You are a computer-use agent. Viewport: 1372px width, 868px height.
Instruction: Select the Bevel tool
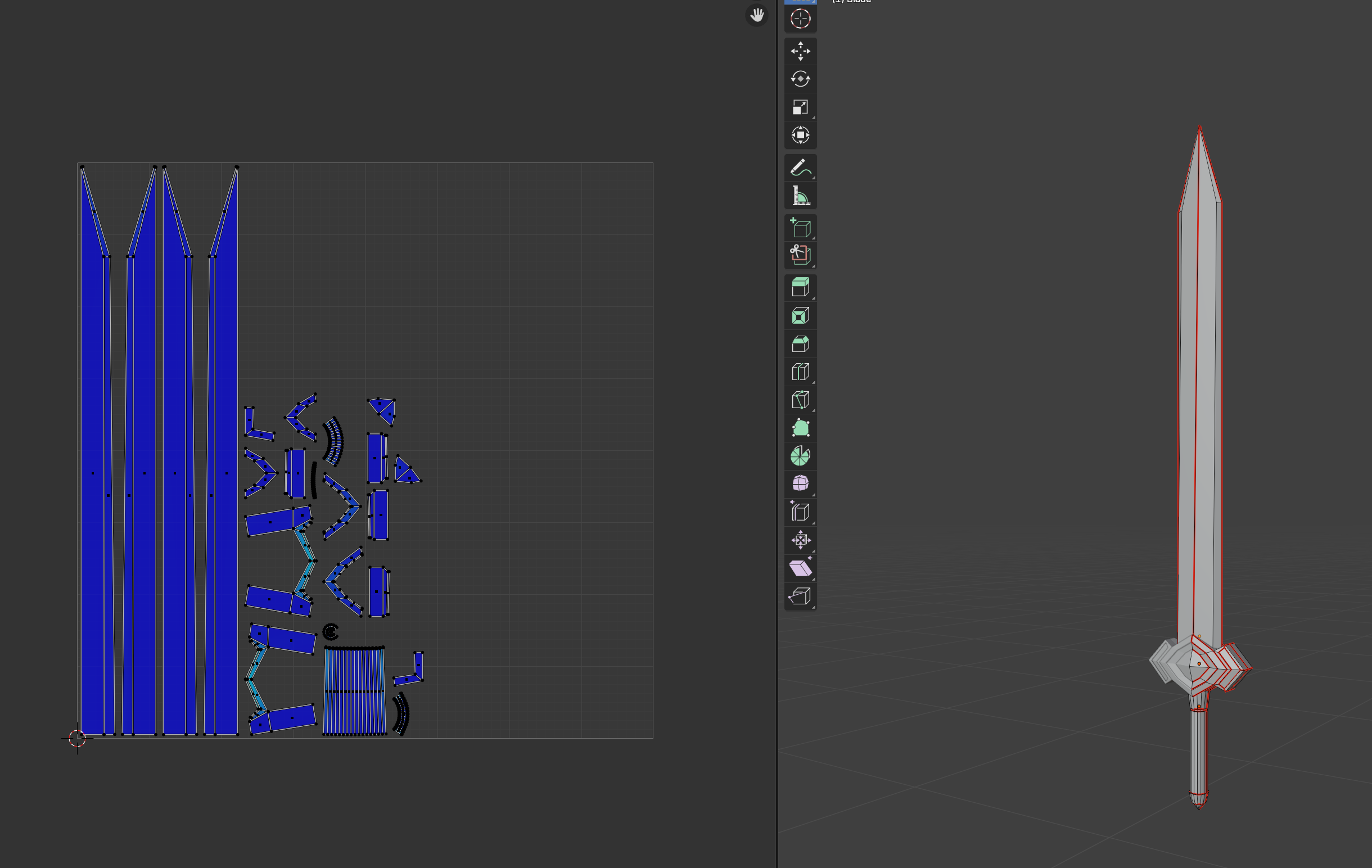coord(800,344)
